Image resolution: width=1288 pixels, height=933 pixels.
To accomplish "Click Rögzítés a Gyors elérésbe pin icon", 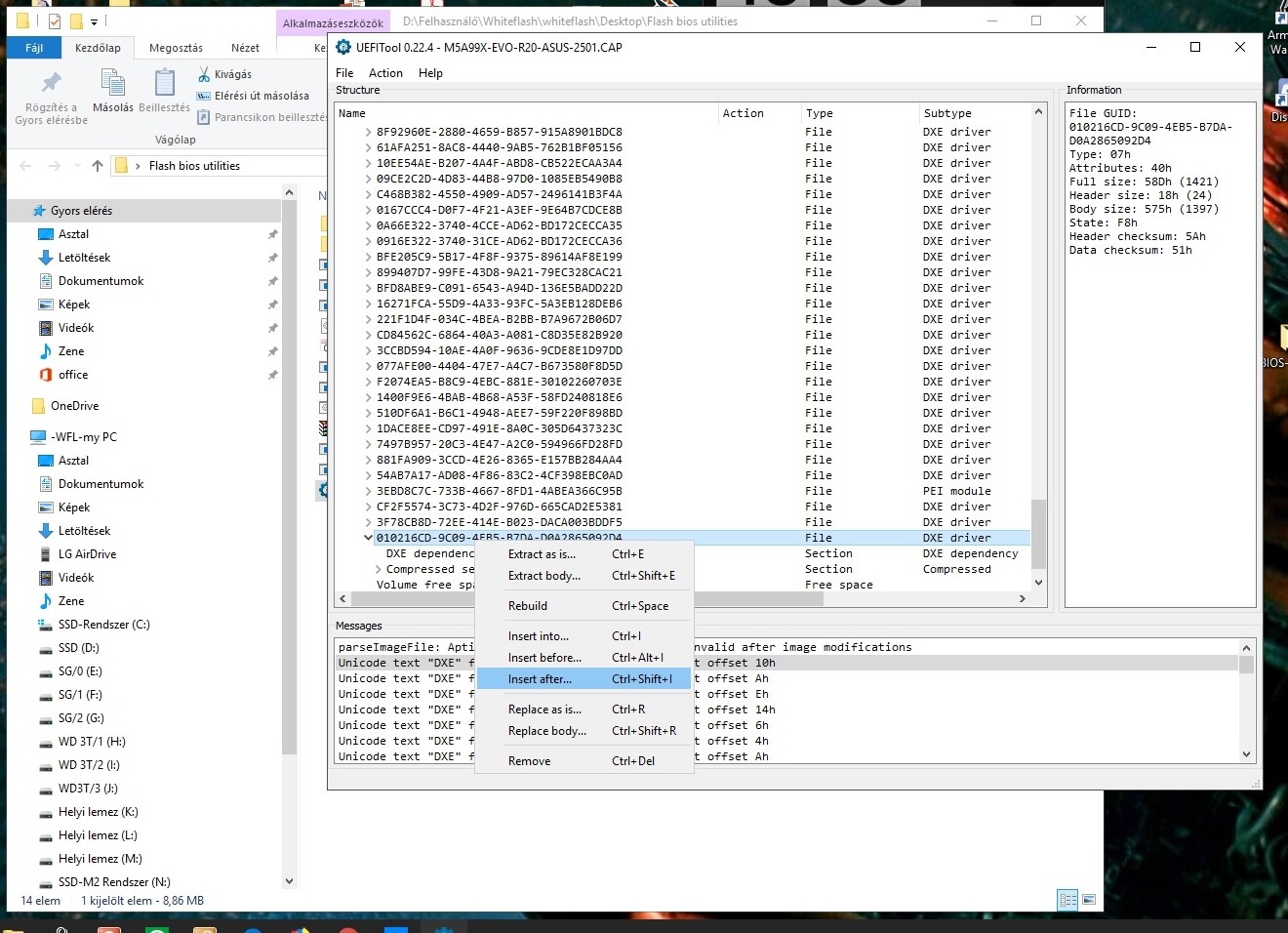I will coord(51,83).
